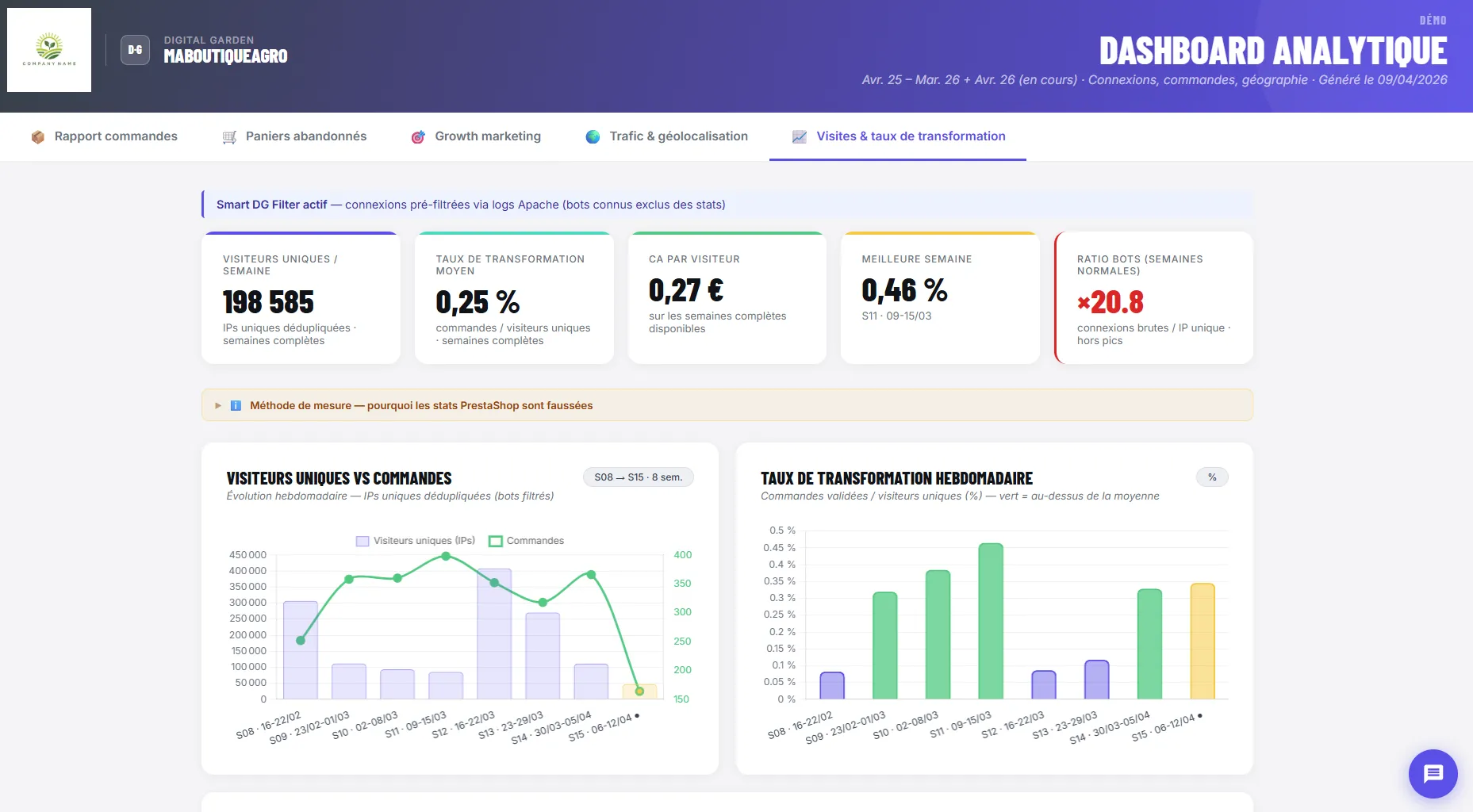
Task: Click the company logo thumbnail
Action: [49, 50]
